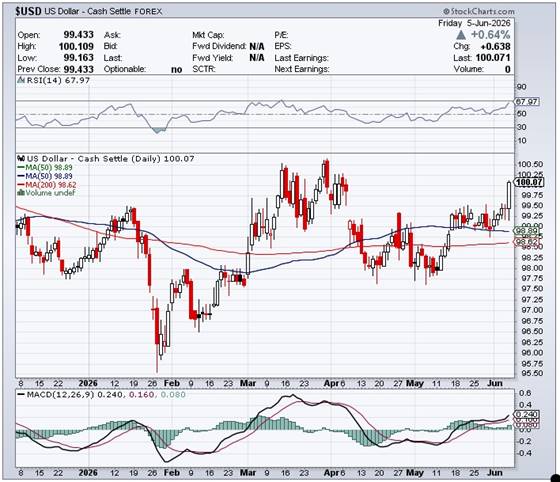Click the 67.97 RSI value tag on the axis
Viewport: 560px width, 482px height.
[x=527, y=102]
